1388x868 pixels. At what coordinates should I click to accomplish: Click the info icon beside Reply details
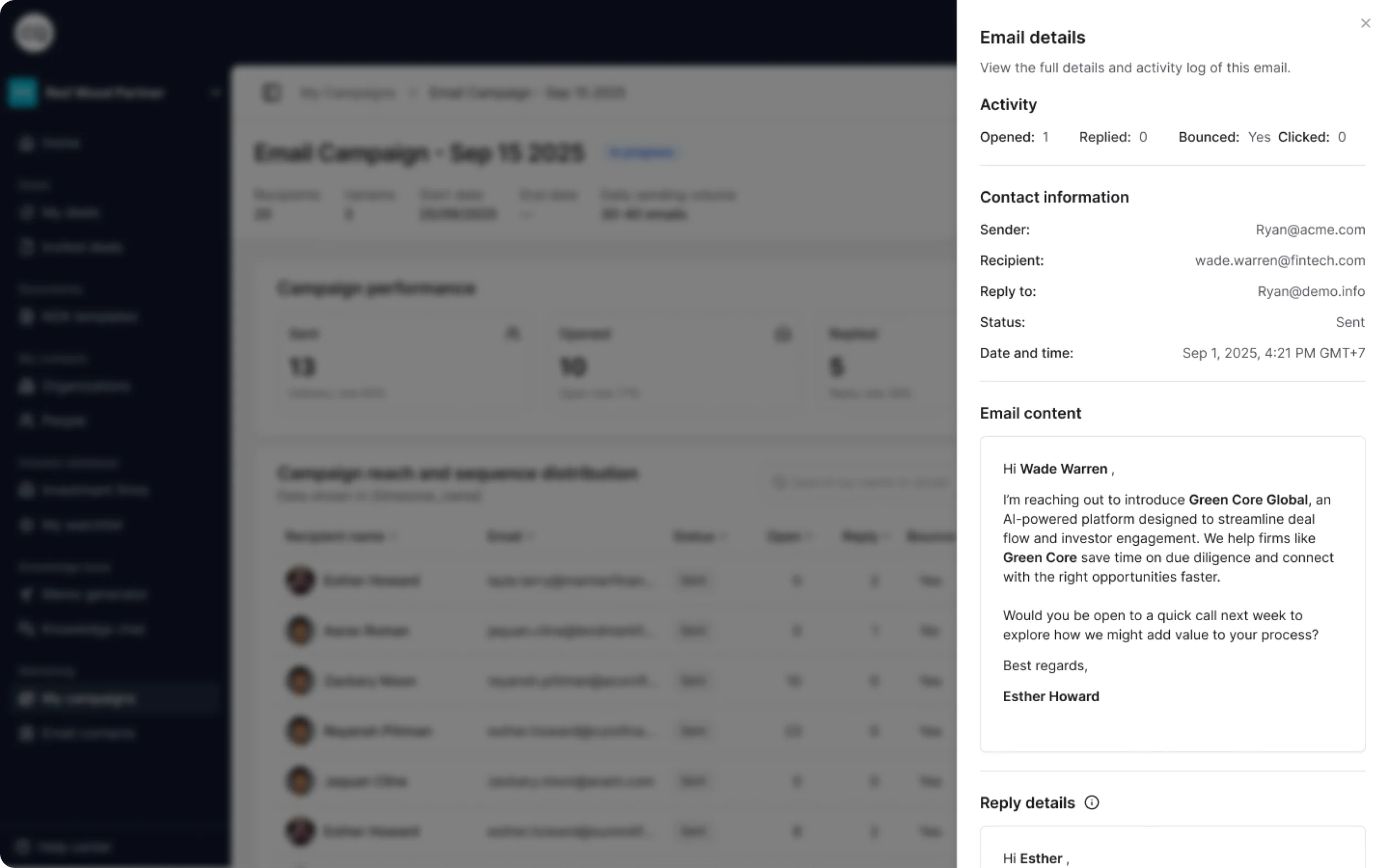pos(1092,802)
